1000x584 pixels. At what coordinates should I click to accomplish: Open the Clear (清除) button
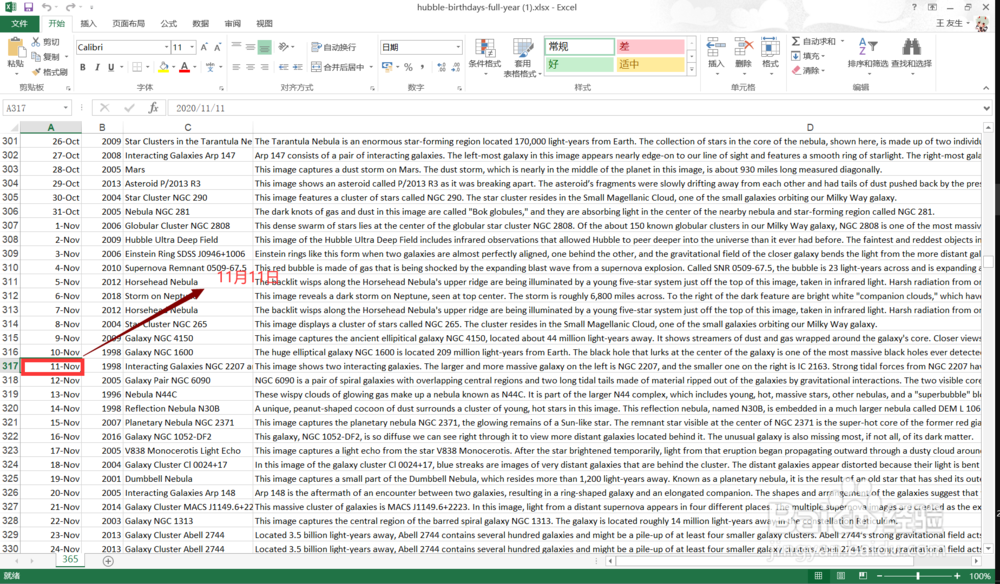[809, 70]
